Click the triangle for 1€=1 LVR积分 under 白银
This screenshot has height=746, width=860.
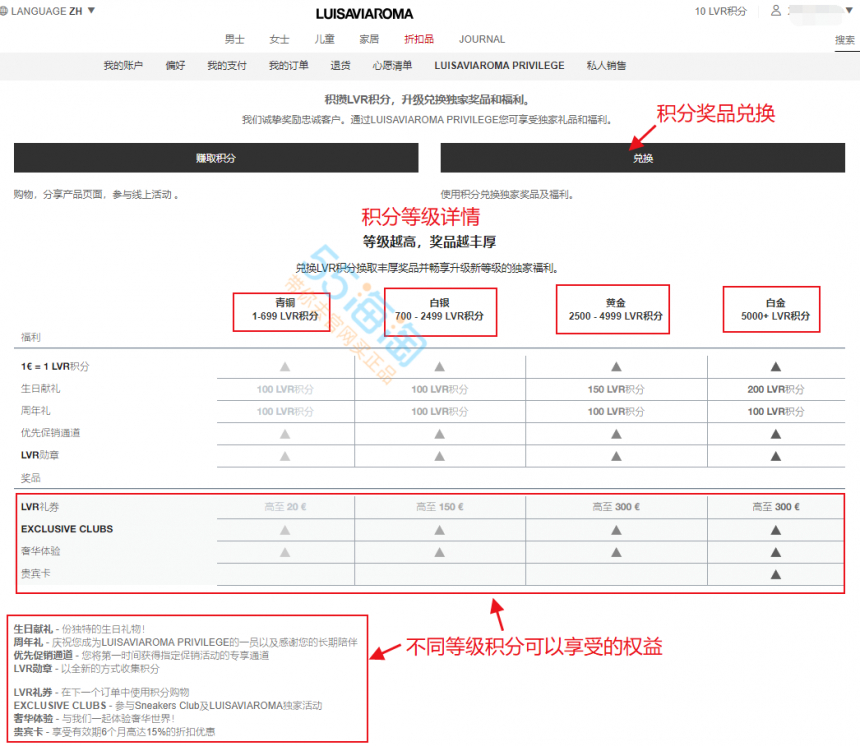(x=440, y=366)
